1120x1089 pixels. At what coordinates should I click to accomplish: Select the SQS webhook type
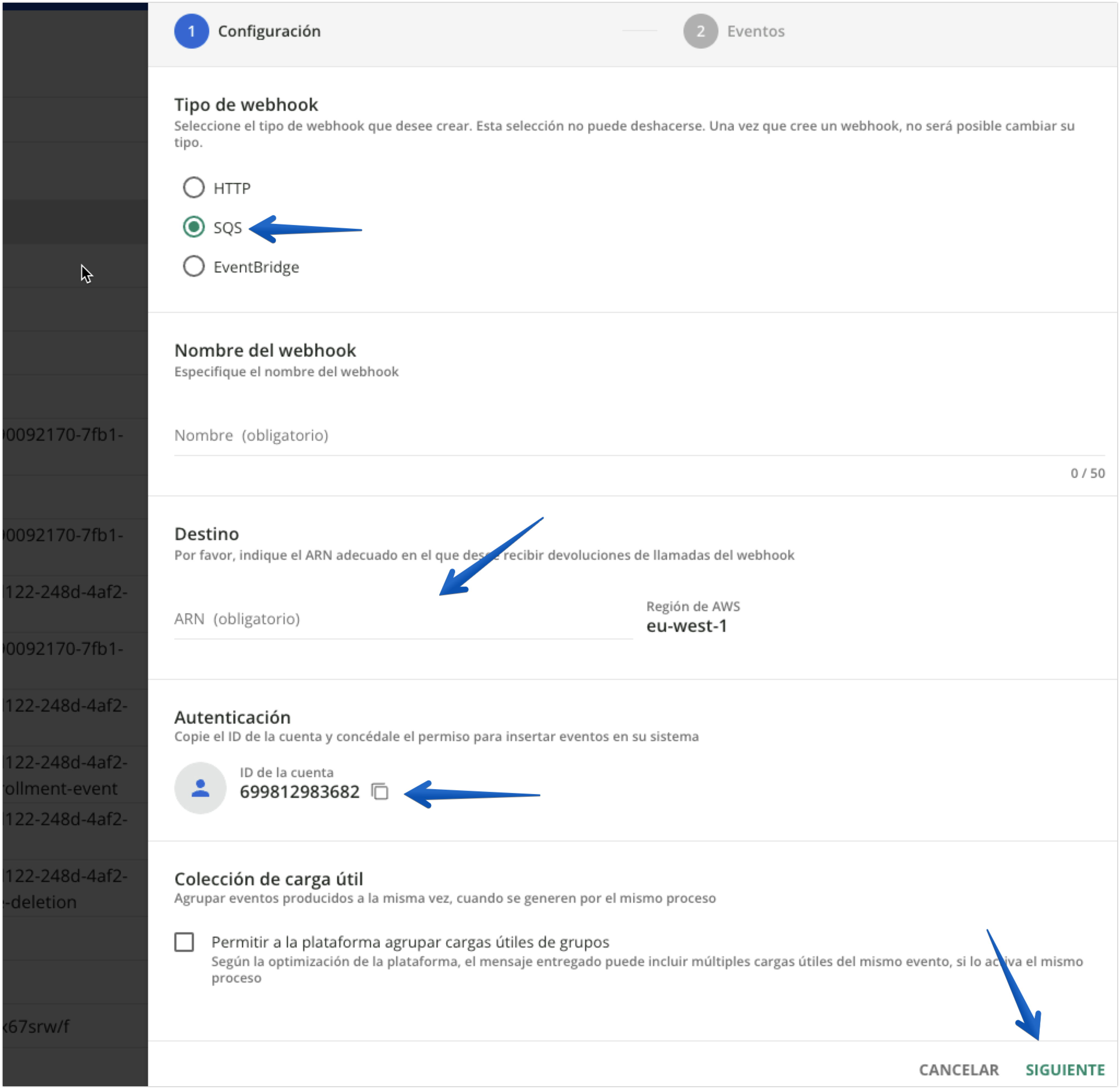tap(193, 227)
